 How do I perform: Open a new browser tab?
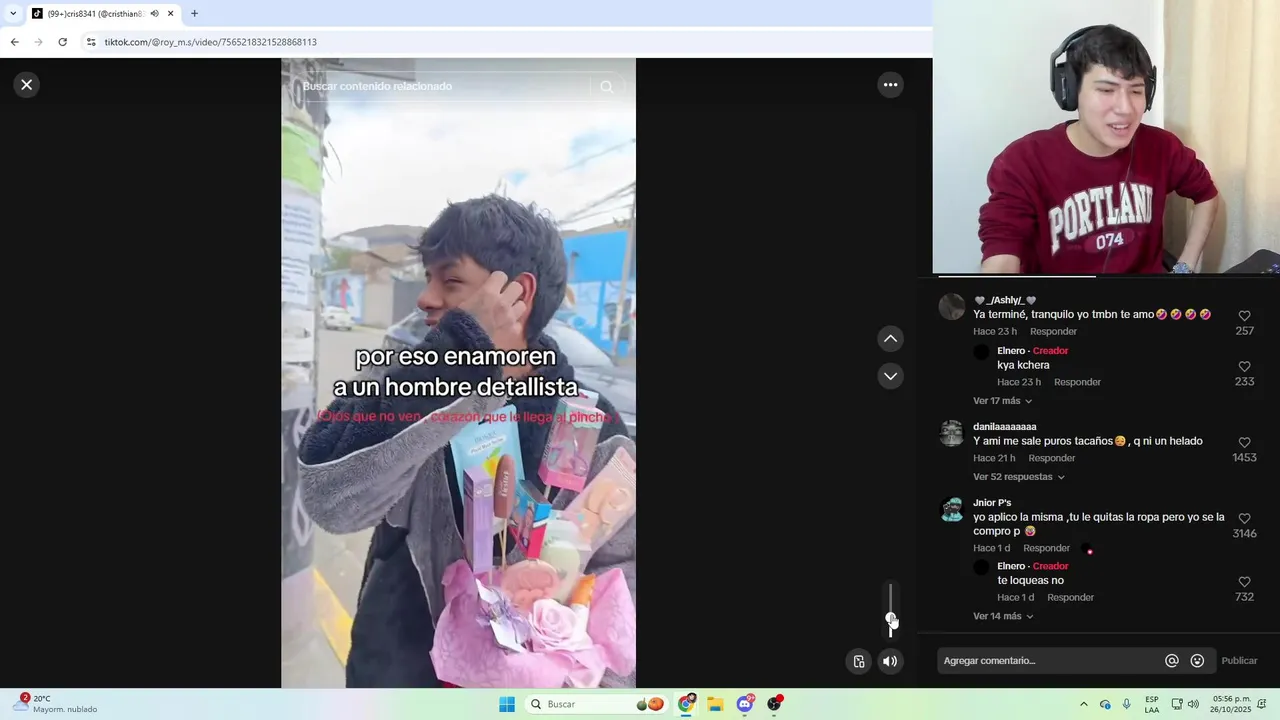tap(194, 14)
